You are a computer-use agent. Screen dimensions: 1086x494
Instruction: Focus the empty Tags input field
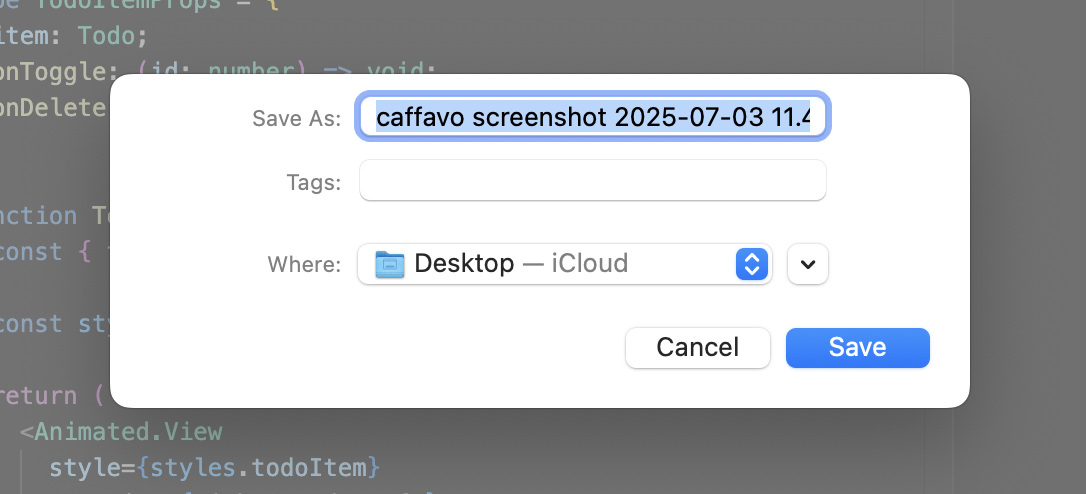(593, 181)
